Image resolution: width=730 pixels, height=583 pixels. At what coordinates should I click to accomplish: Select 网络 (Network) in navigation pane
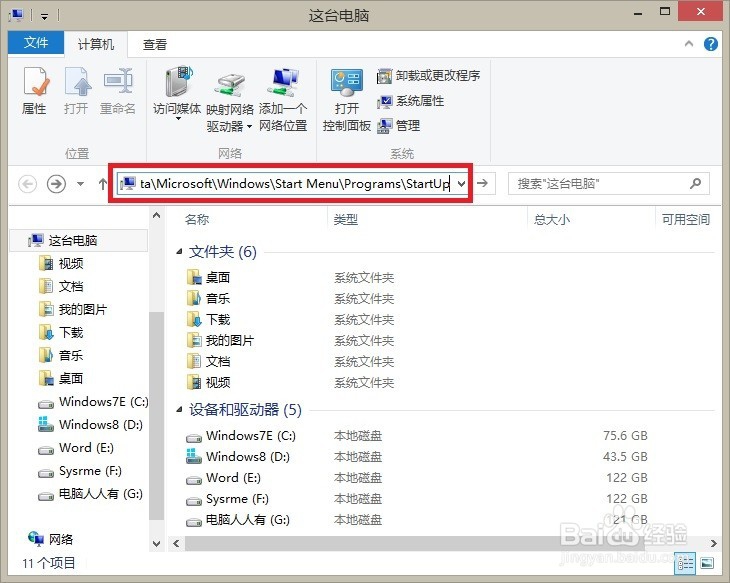point(50,539)
